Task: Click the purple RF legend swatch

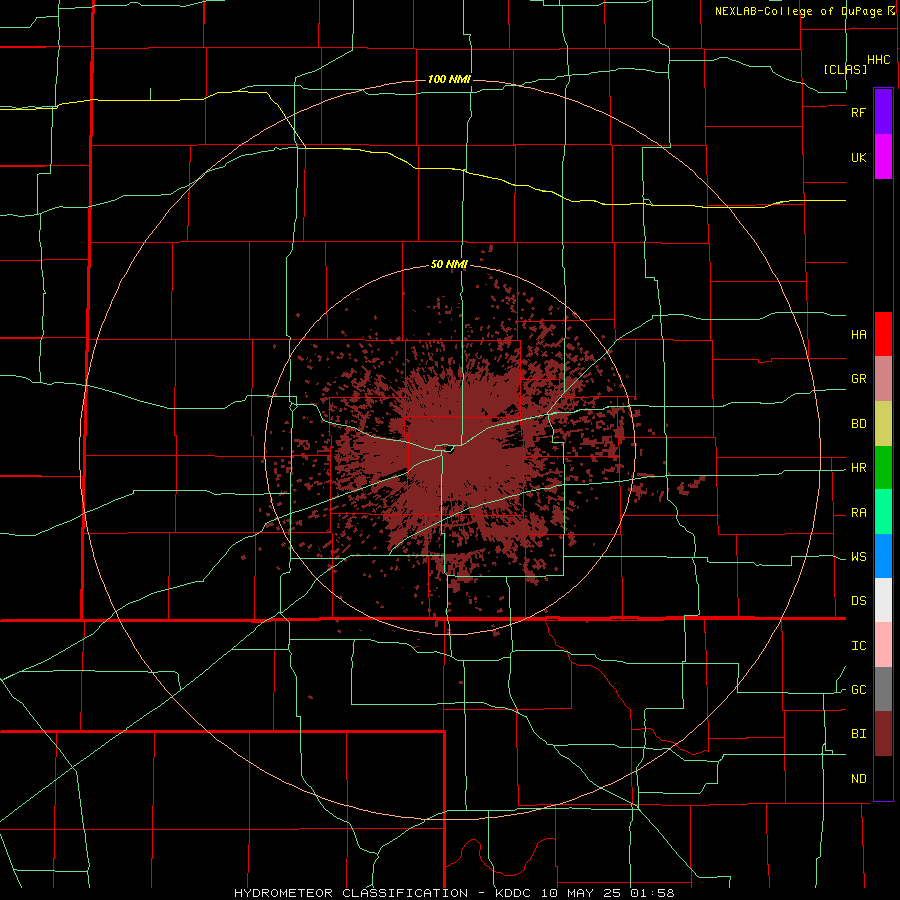Action: coord(883,112)
